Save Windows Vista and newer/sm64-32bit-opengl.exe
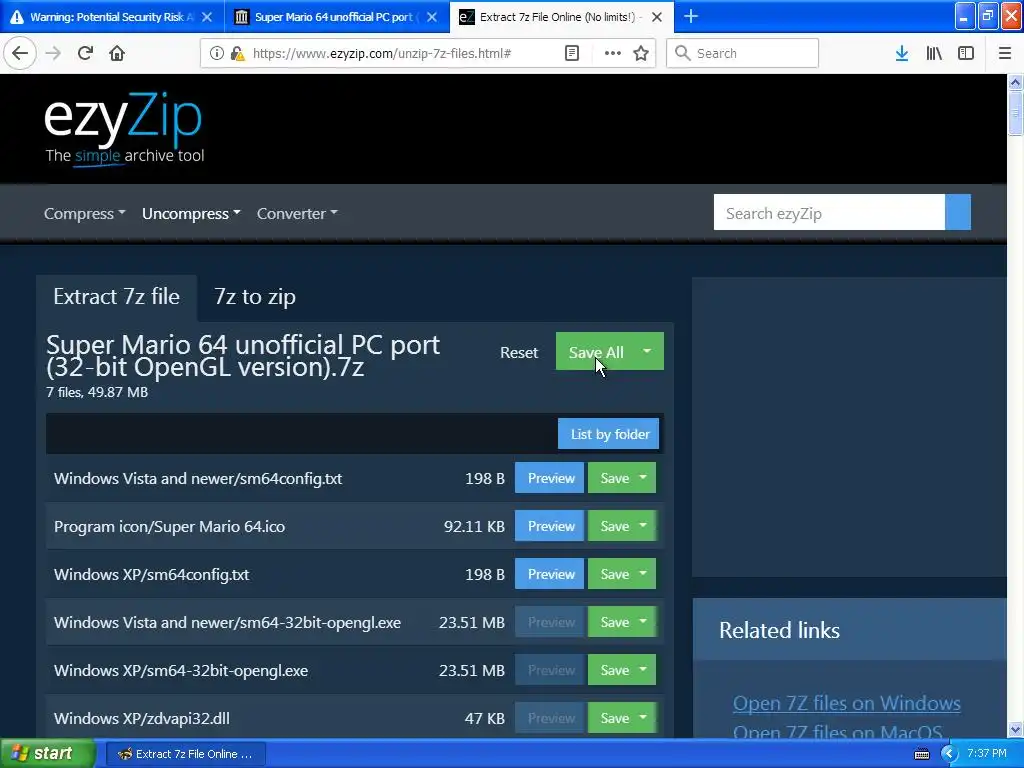The image size is (1024, 768). coord(613,622)
